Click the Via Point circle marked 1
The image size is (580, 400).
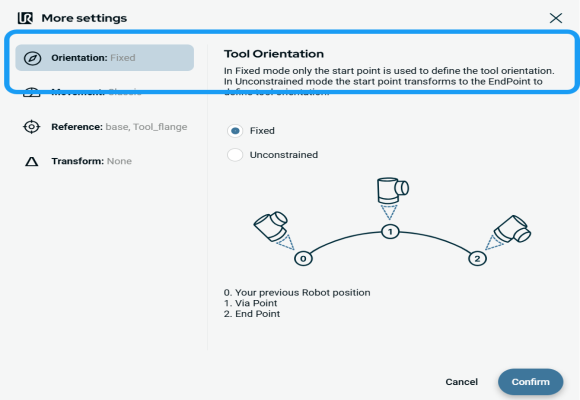pyautogui.click(x=390, y=232)
